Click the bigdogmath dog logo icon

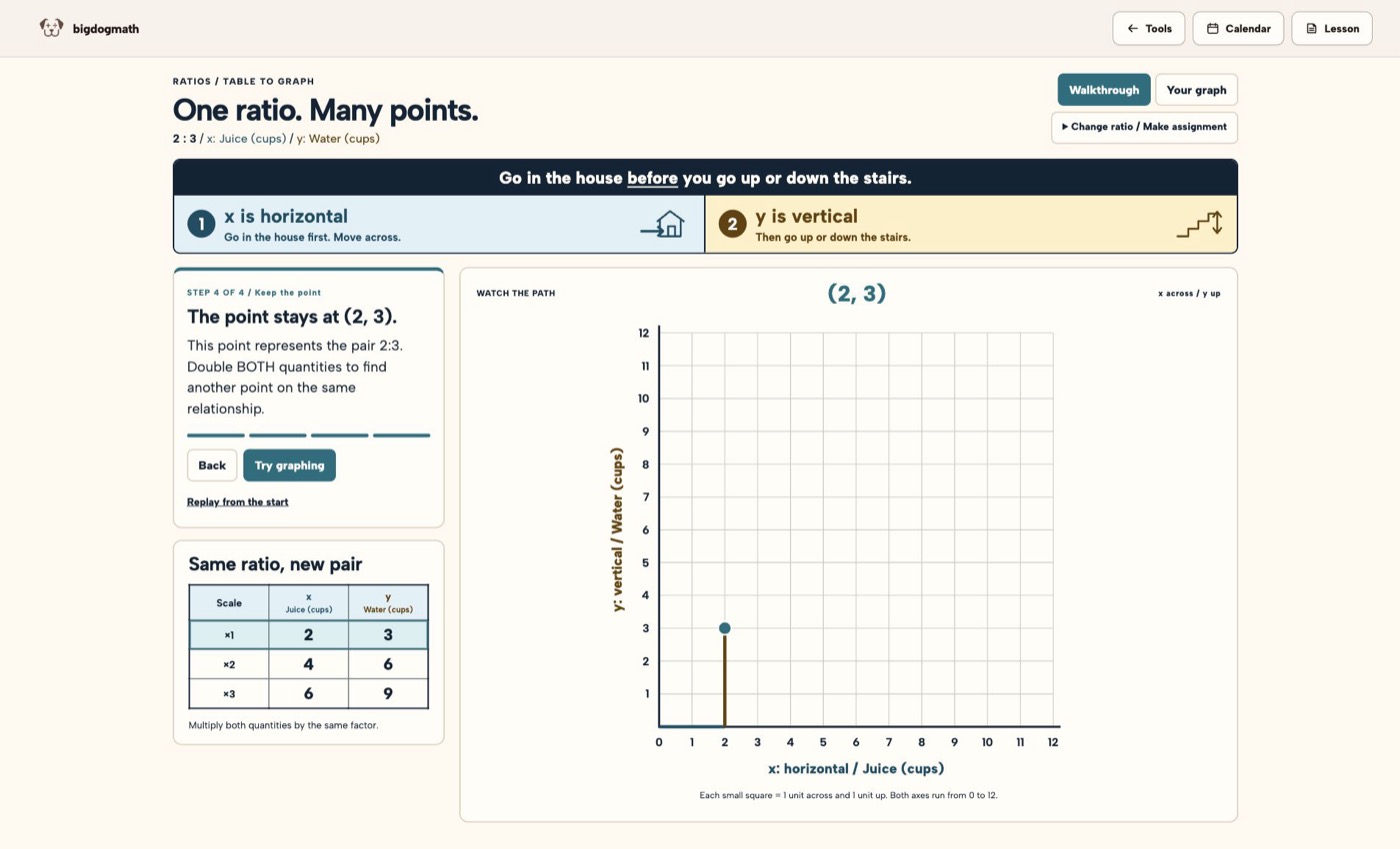[x=51, y=28]
